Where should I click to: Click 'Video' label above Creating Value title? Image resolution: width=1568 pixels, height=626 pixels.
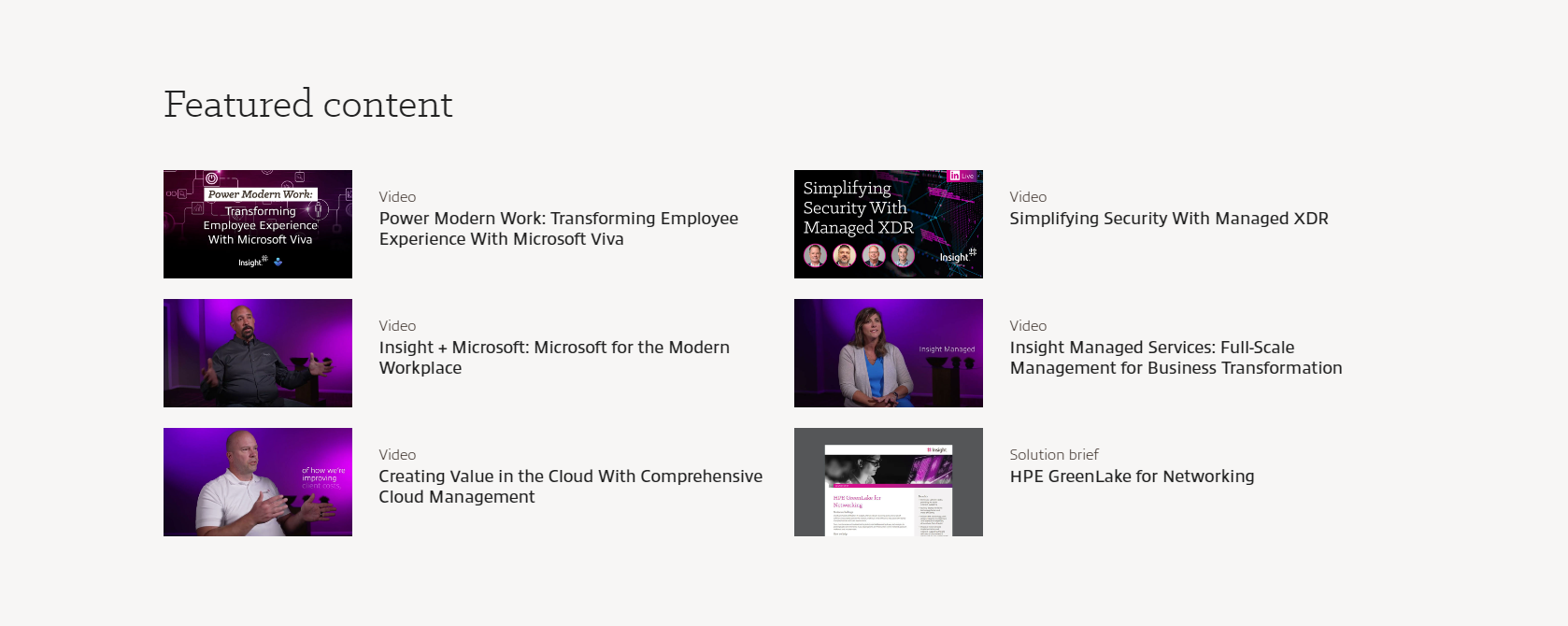[x=397, y=455]
